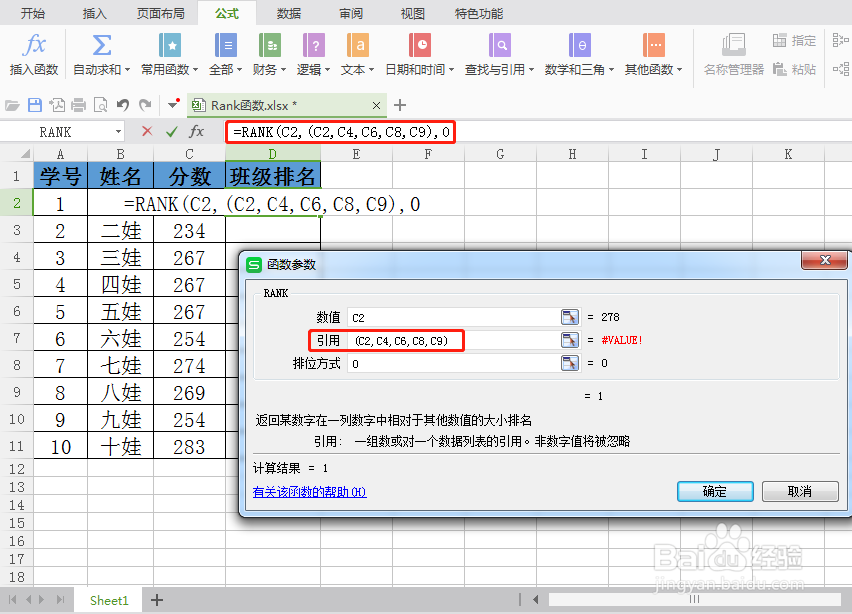Switch to the 数据 ribbon tab

287,13
